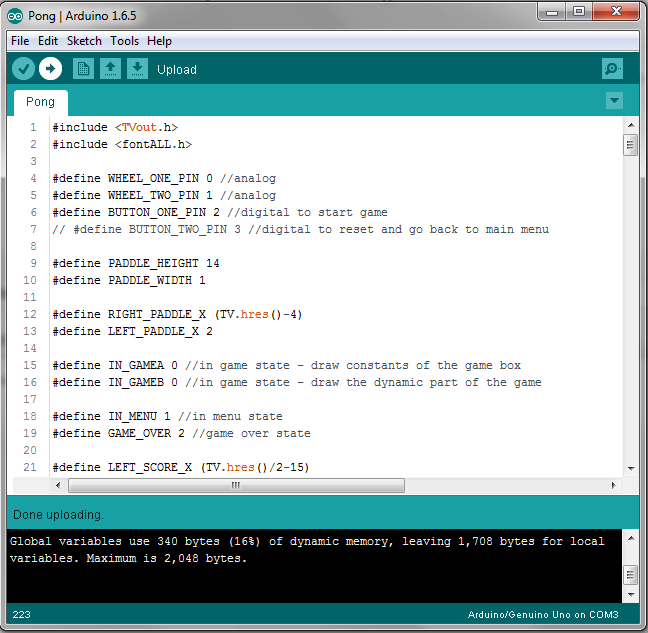This screenshot has width=648, height=633.
Task: Click the #include <TVout.h> line
Action: pos(115,127)
